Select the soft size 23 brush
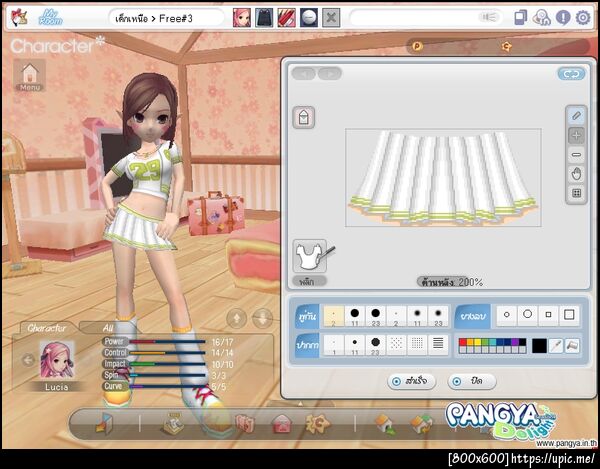Screen dimensions: 600x469 438,316
